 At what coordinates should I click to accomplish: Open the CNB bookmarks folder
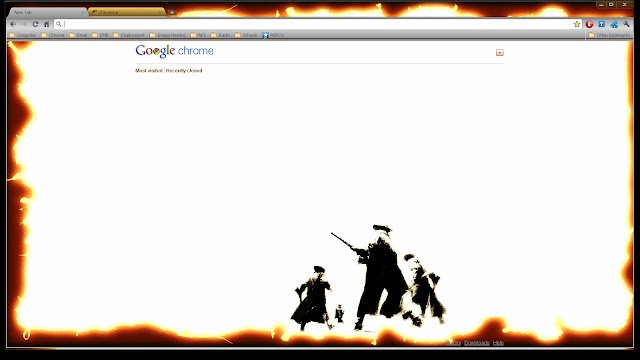pos(100,36)
